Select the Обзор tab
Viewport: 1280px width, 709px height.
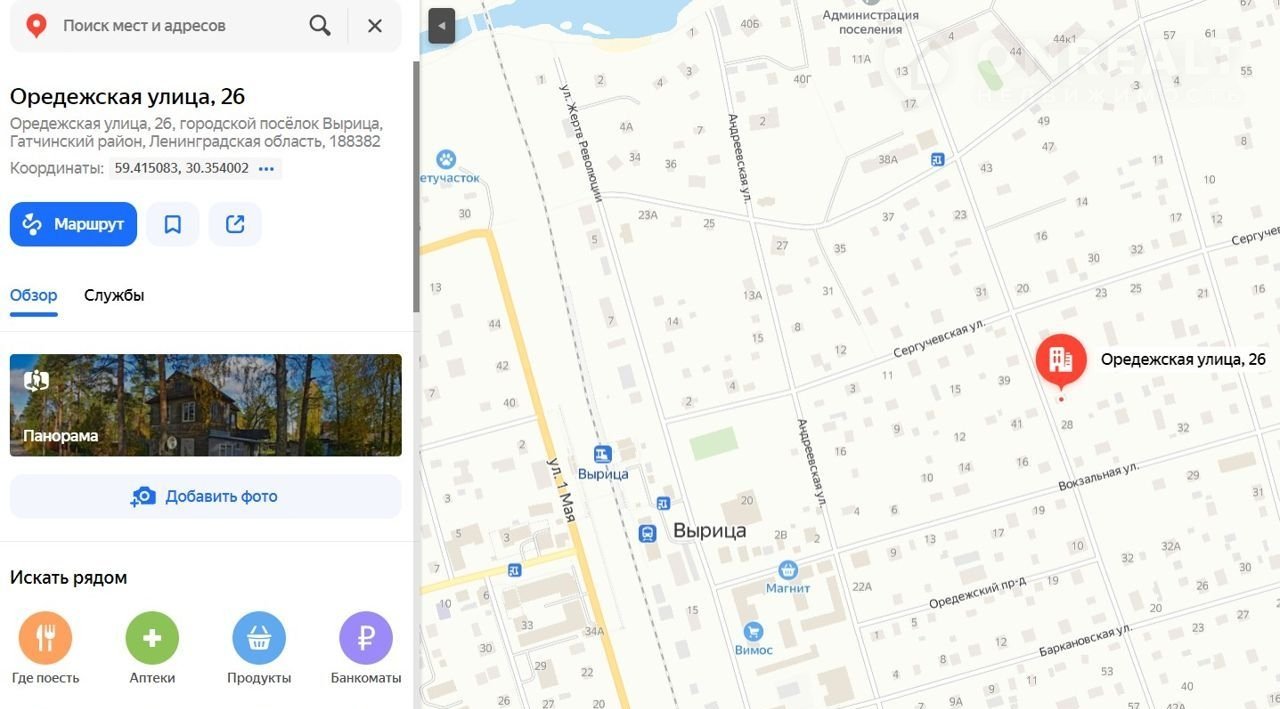tap(33, 295)
